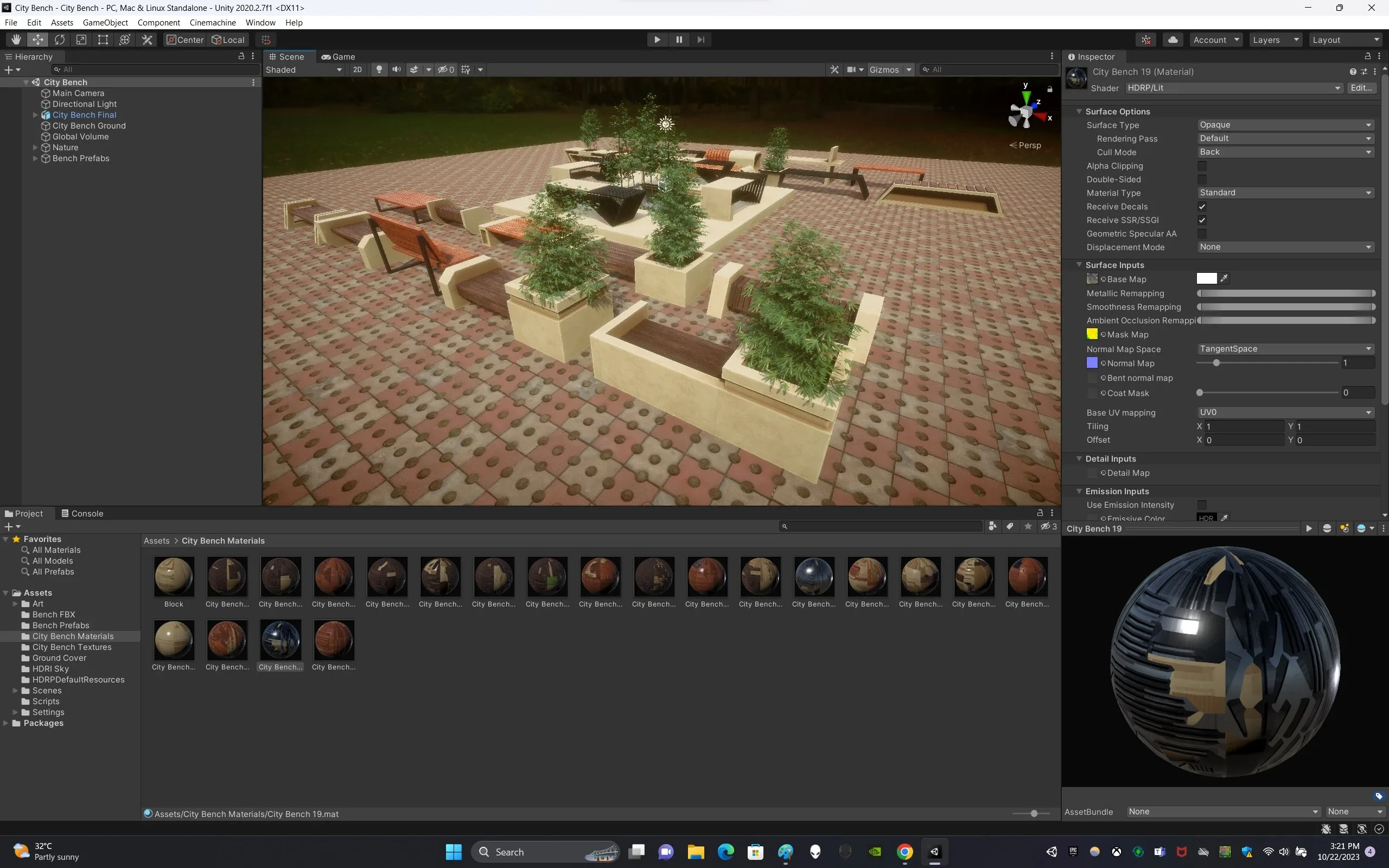The image size is (1389, 868).
Task: Click Base Map white color swatch
Action: tap(1207, 278)
